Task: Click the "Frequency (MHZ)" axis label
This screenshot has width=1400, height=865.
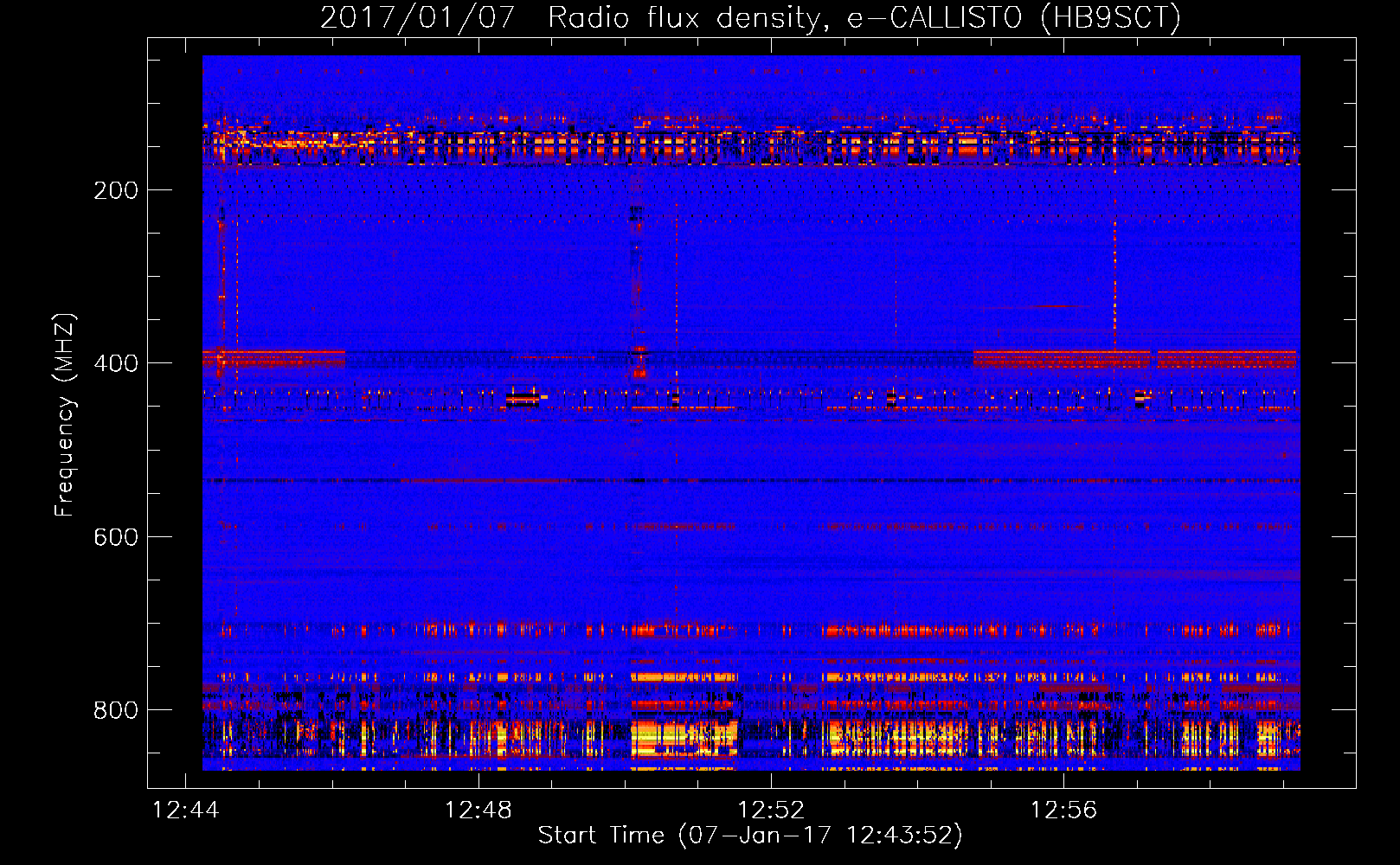Action: (x=65, y=415)
